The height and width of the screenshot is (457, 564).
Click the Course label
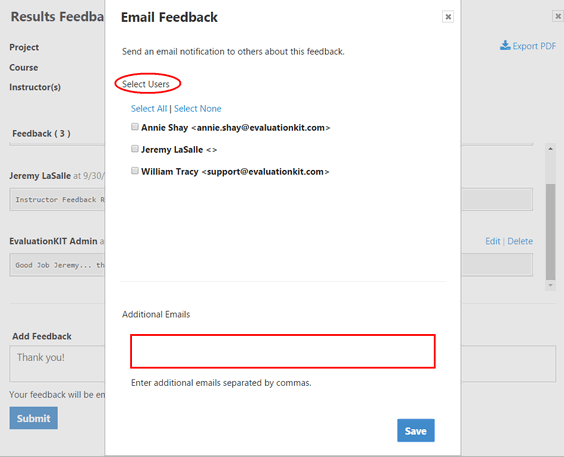click(24, 67)
